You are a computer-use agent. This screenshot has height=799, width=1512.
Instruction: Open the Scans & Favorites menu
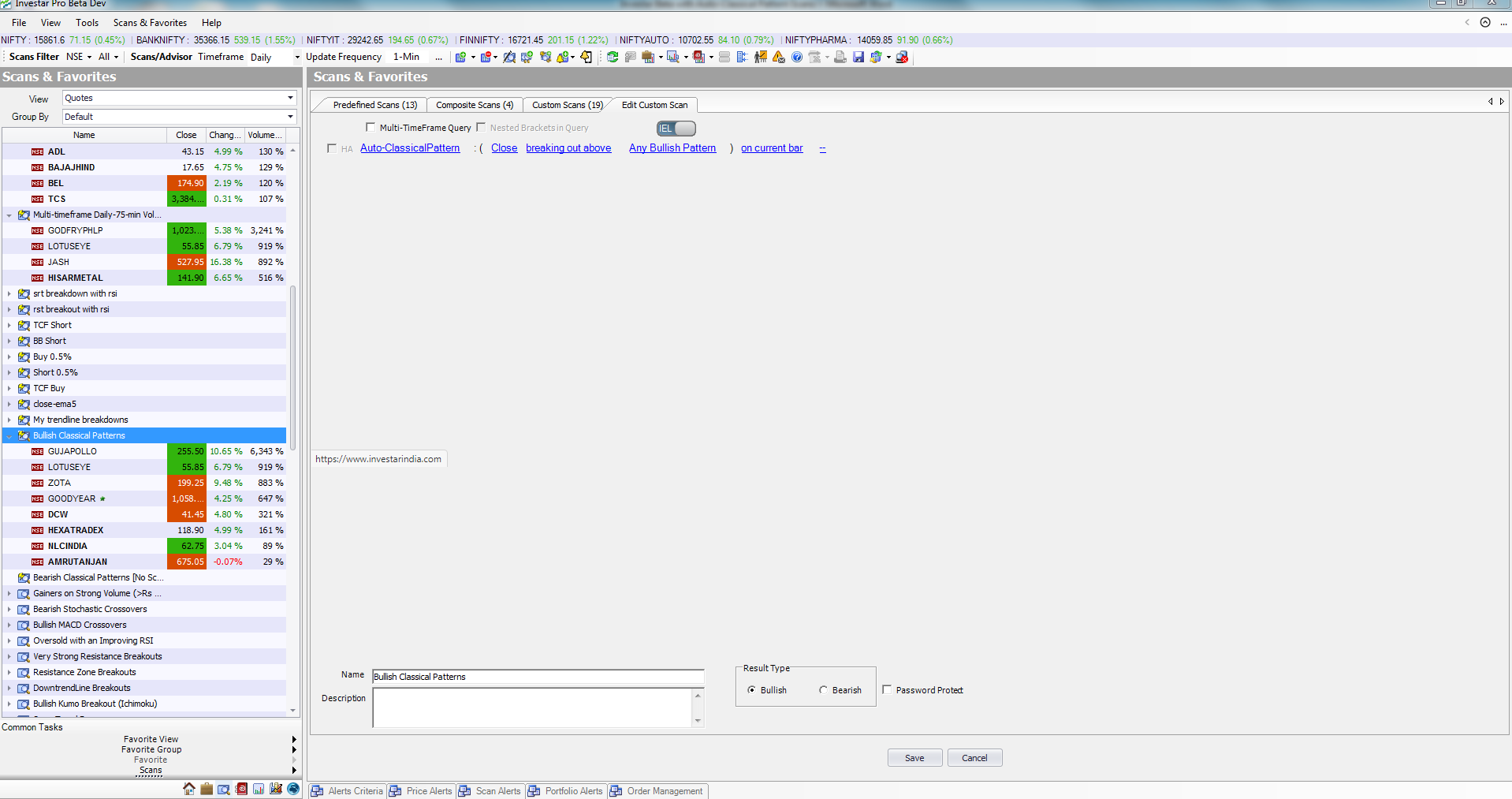[150, 23]
